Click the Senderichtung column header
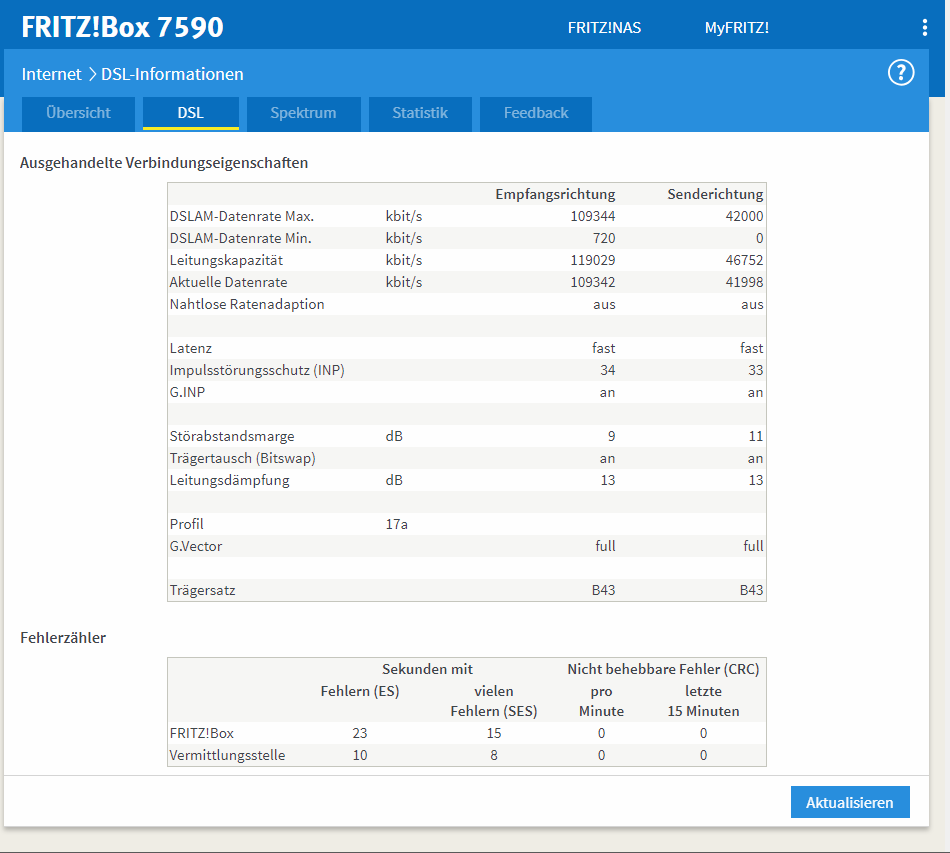 pos(715,194)
